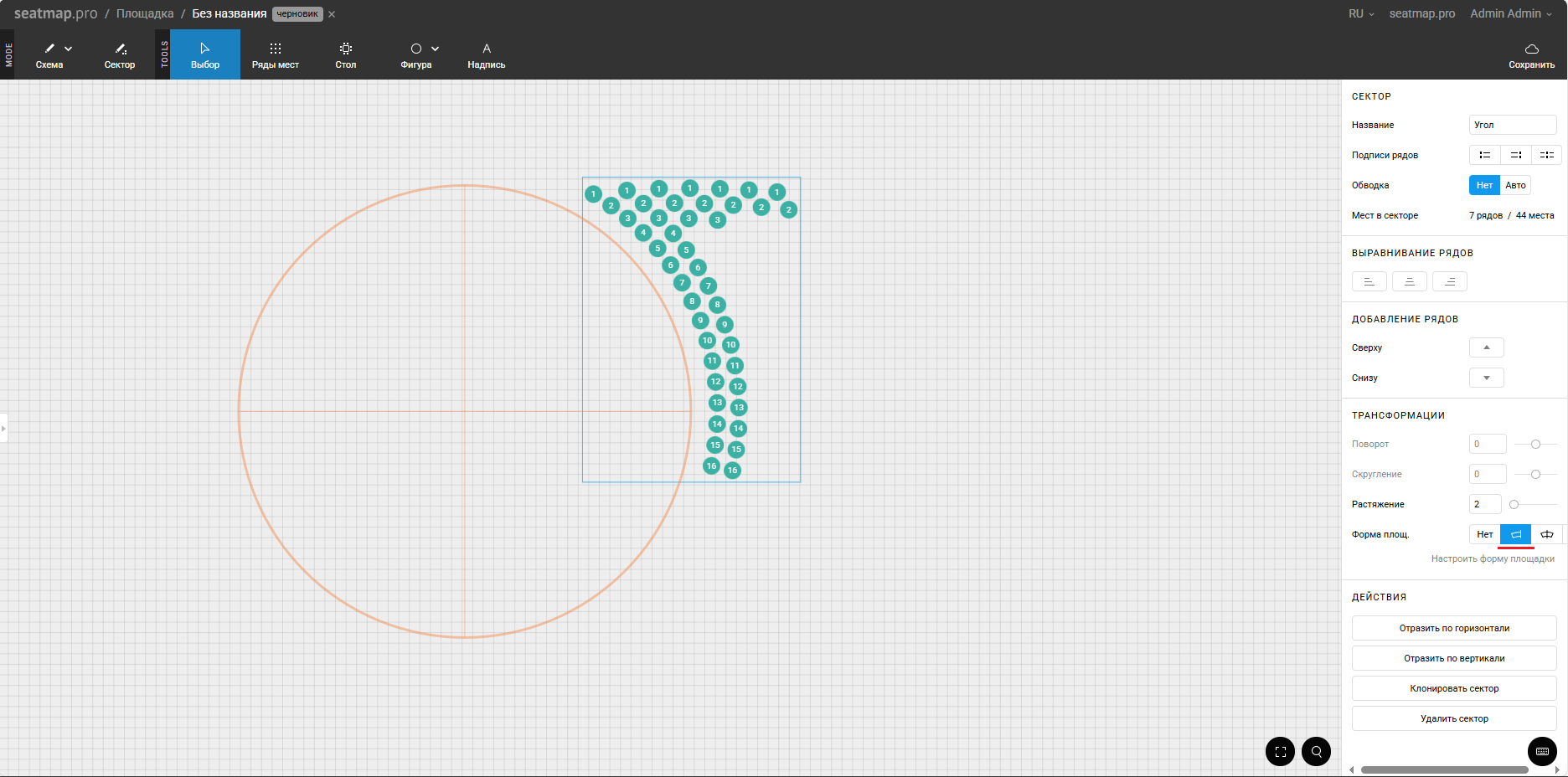1568x777 pixels.
Task: Expand the Фигура shape options arrow
Action: point(436,49)
